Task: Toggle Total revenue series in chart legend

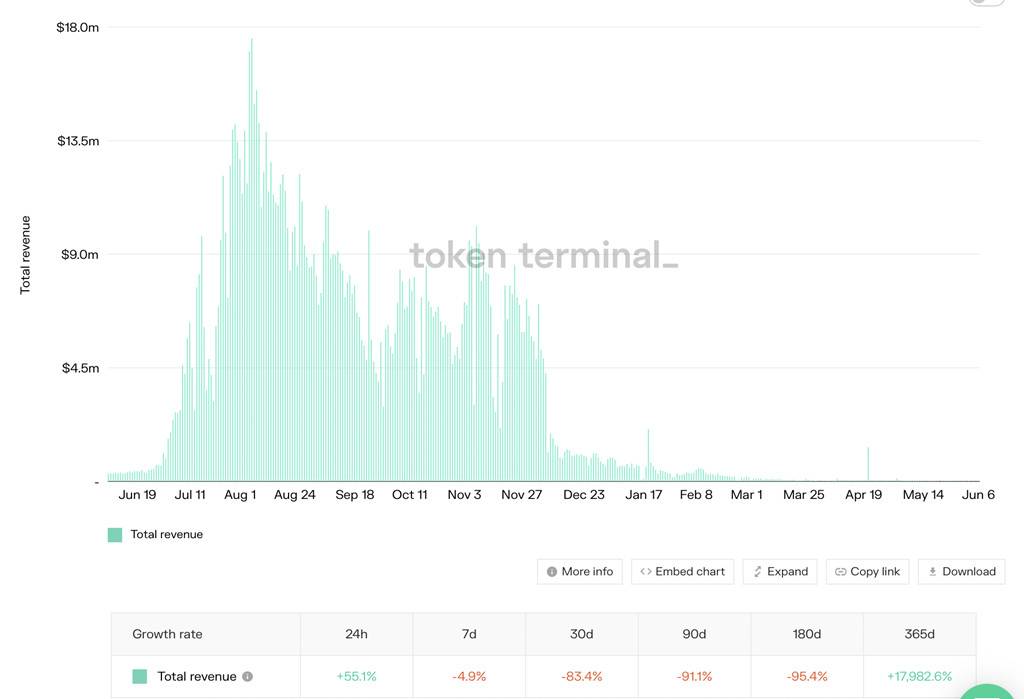Action: pyautogui.click(x=155, y=535)
